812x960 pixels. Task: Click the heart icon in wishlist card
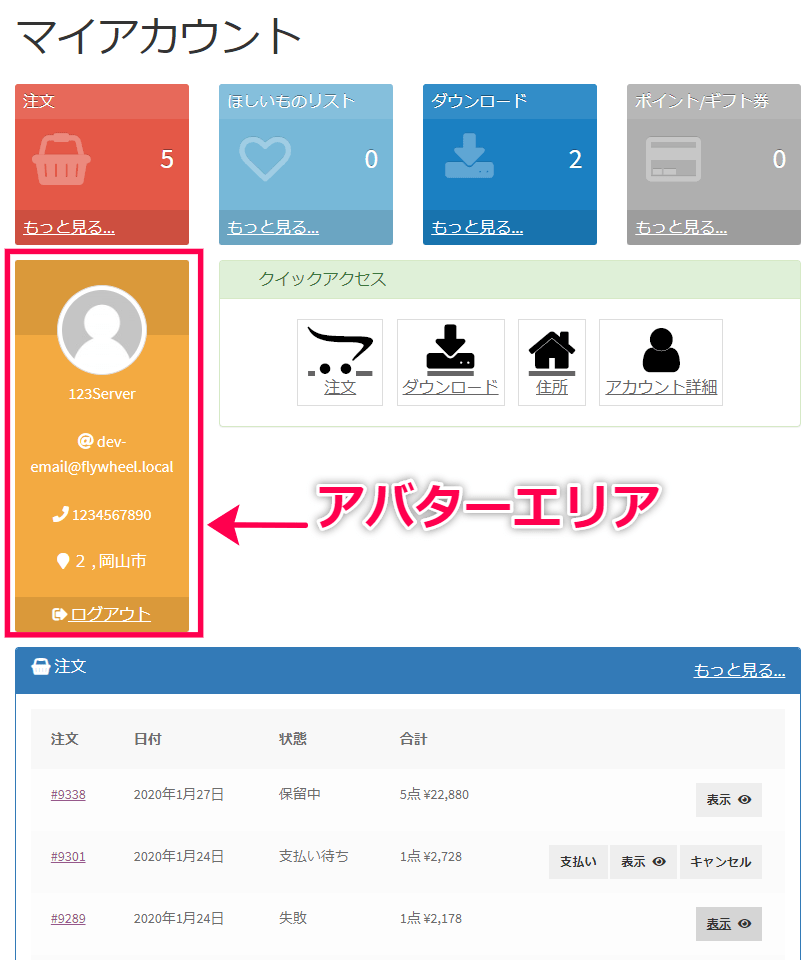tap(265, 159)
